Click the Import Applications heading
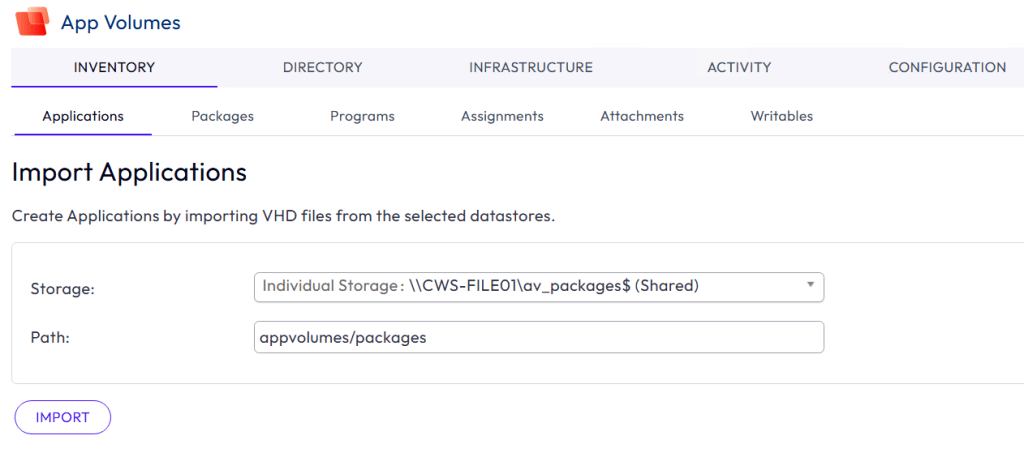Screen dimensions: 1024x457 coord(129,172)
